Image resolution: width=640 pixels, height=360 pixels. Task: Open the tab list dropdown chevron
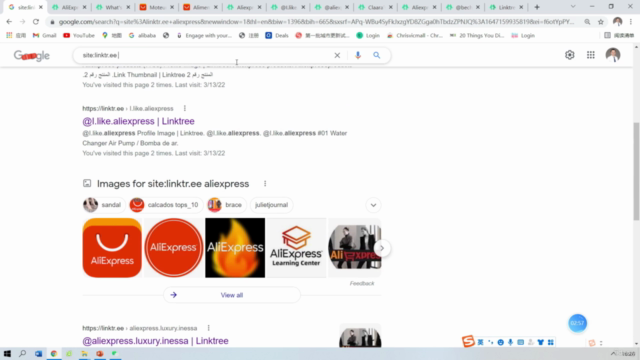point(573,7)
